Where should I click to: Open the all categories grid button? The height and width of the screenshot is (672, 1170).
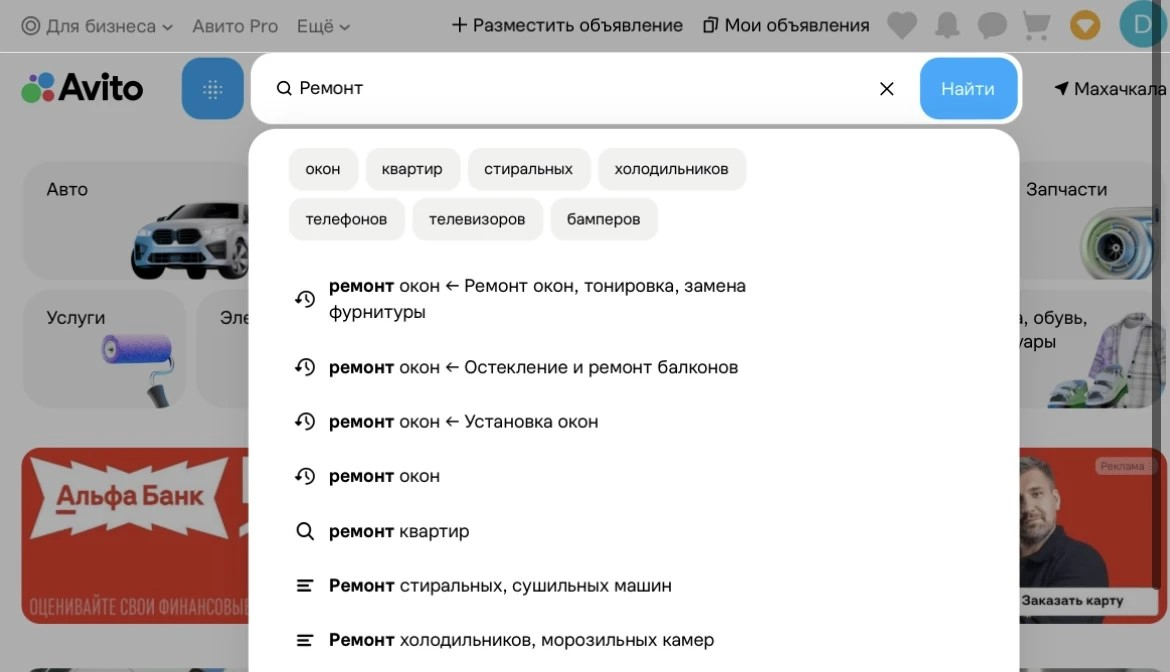(x=213, y=89)
